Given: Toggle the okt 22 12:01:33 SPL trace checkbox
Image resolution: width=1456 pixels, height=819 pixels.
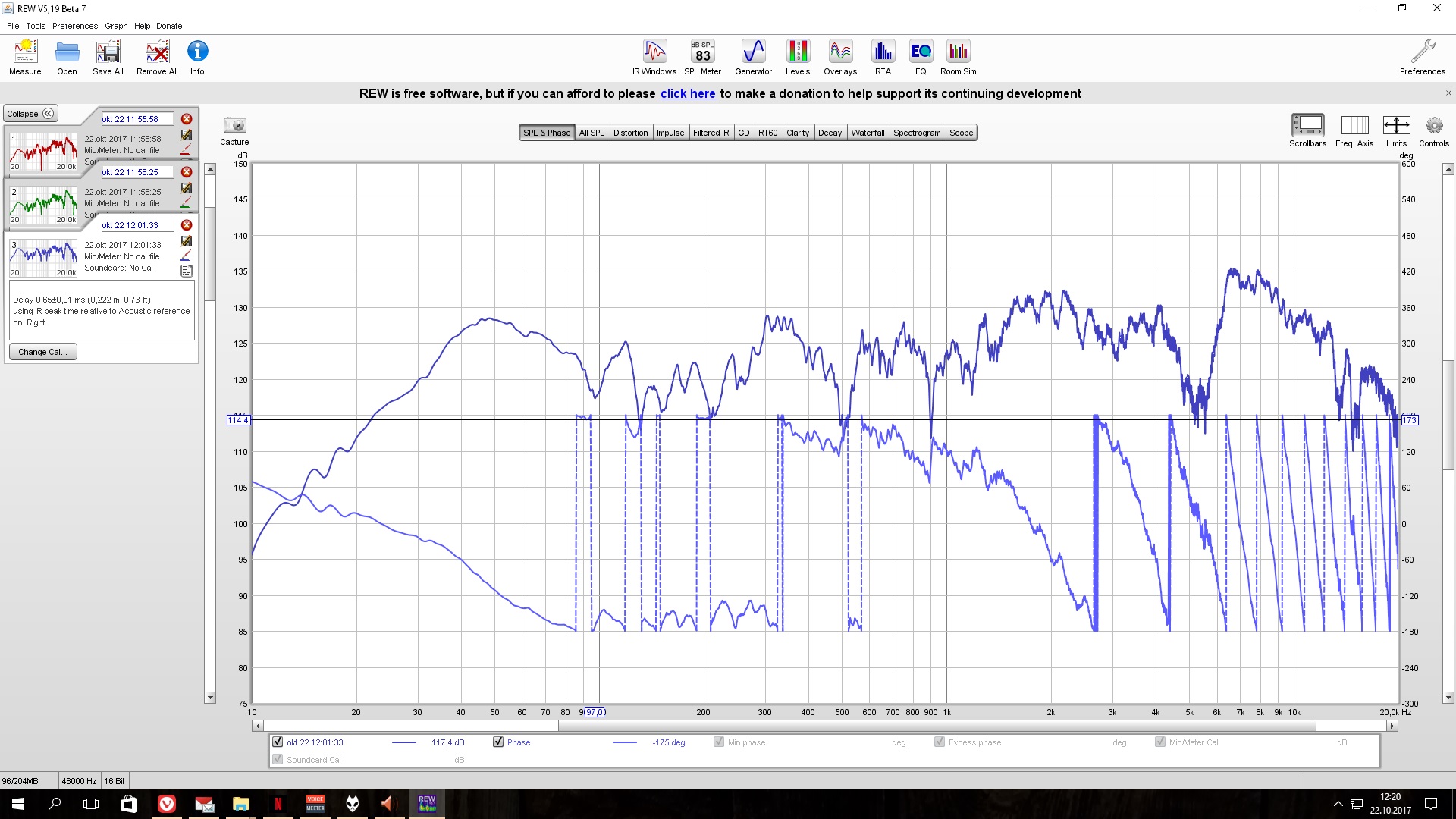Looking at the screenshot, I should pyautogui.click(x=278, y=742).
